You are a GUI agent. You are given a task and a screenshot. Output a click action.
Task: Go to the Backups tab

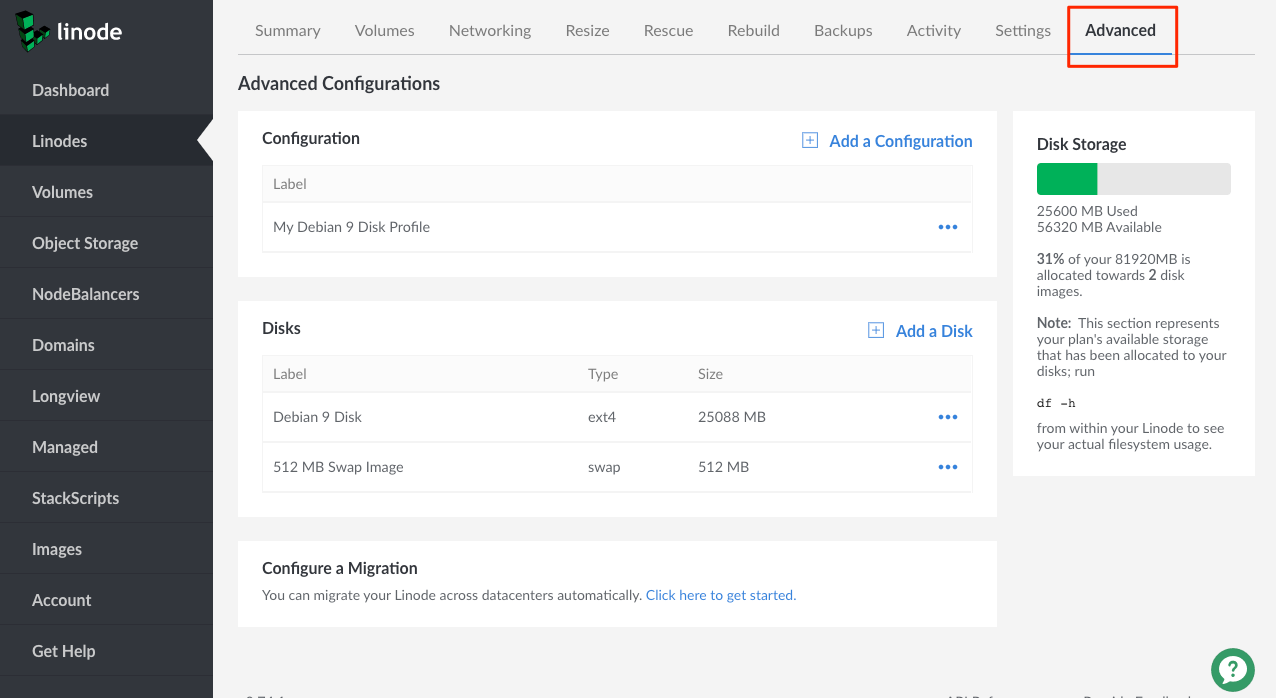coord(843,30)
